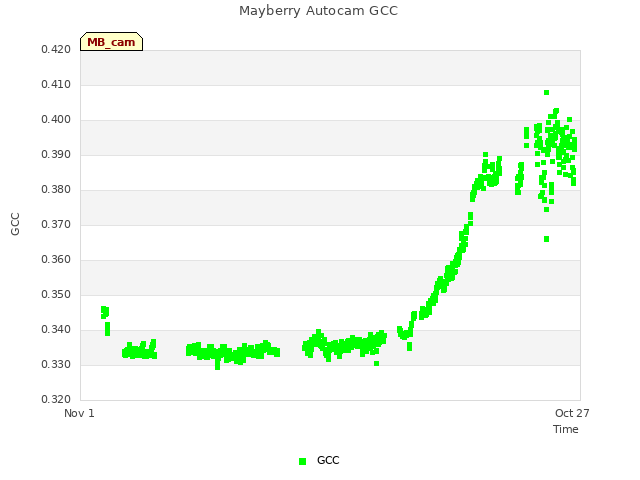Click the Oct 27 axis tick label
Viewport: 640px width, 480px height.
pos(572,413)
